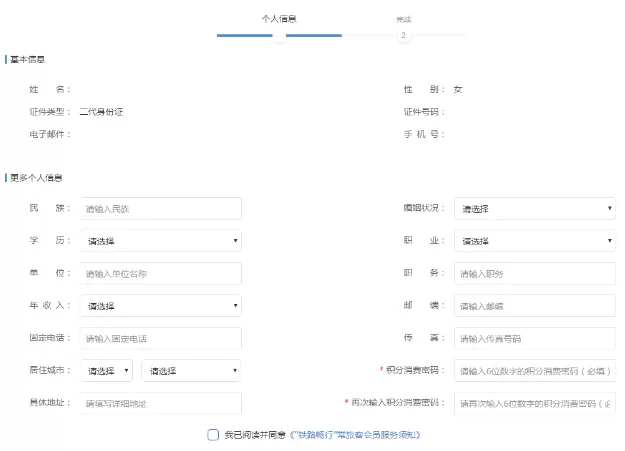The width and height of the screenshot is (625, 451).
Task: Select the 完成 step label
Action: tap(403, 19)
